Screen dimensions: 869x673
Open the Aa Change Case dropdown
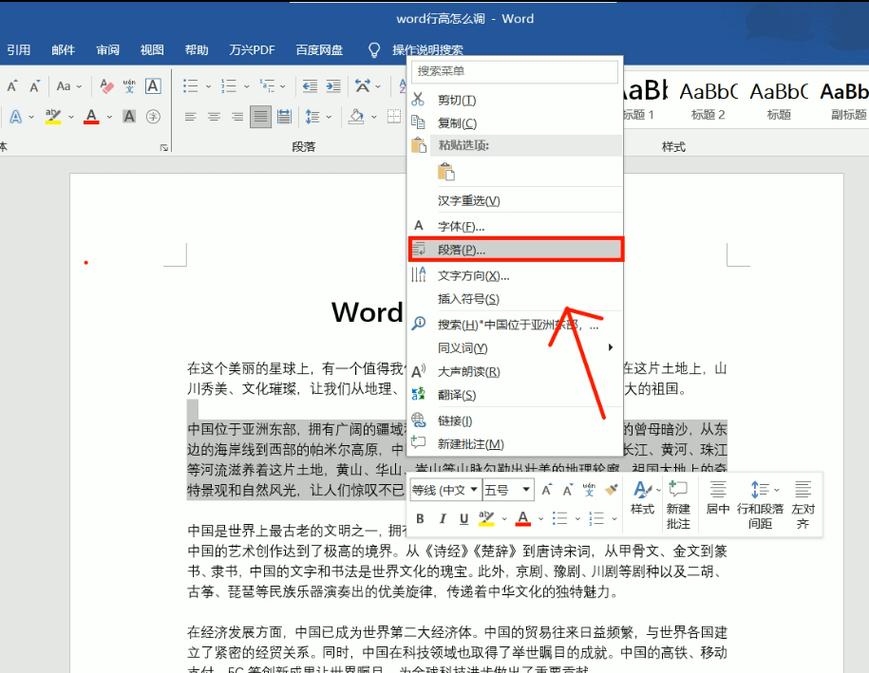(x=69, y=86)
